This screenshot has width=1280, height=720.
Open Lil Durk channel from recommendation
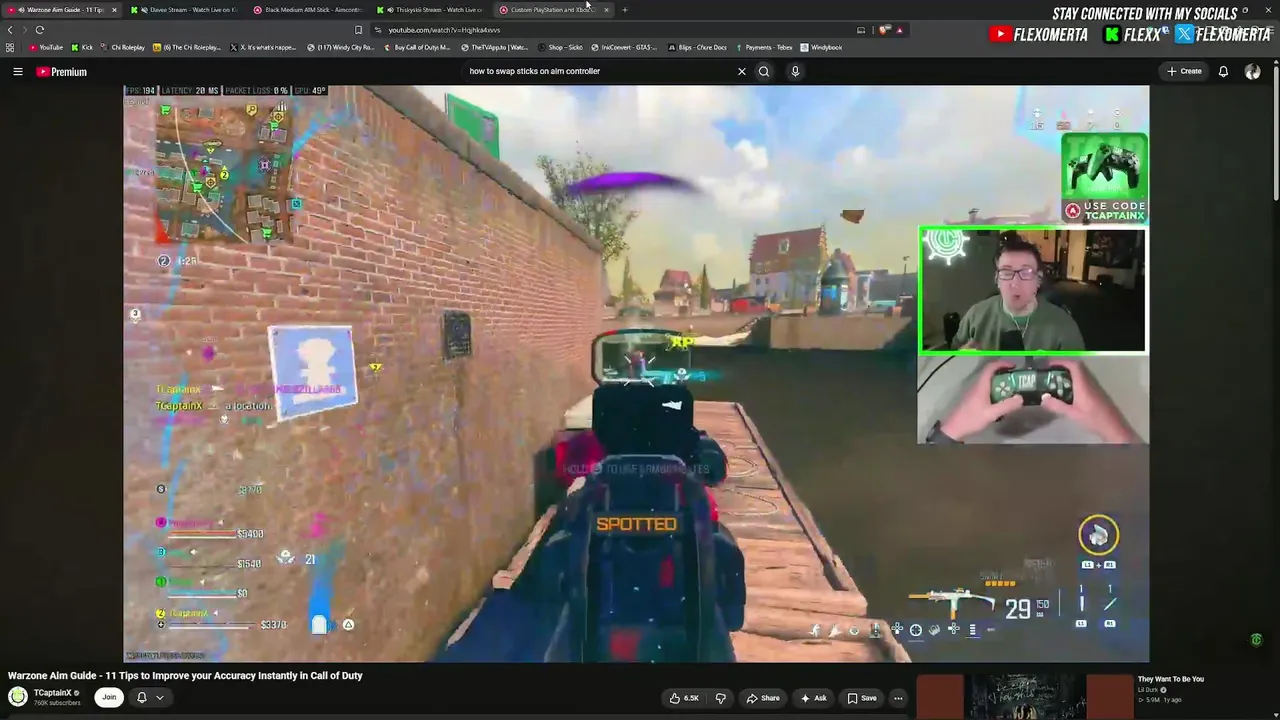point(1147,690)
